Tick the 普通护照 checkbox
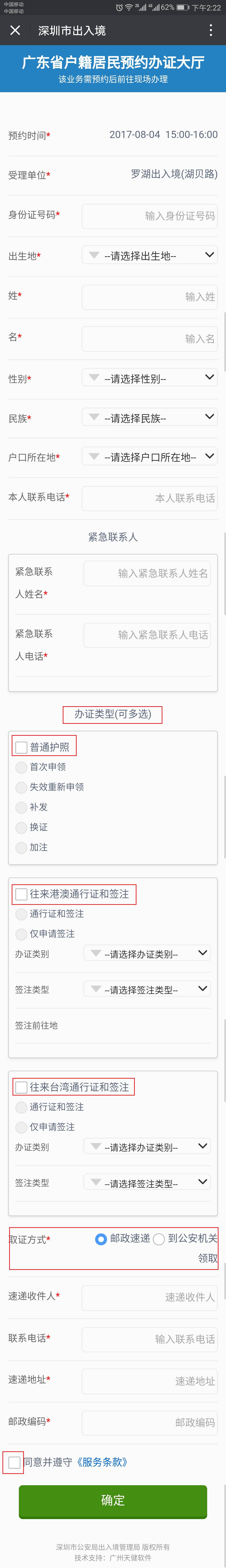 point(21,747)
